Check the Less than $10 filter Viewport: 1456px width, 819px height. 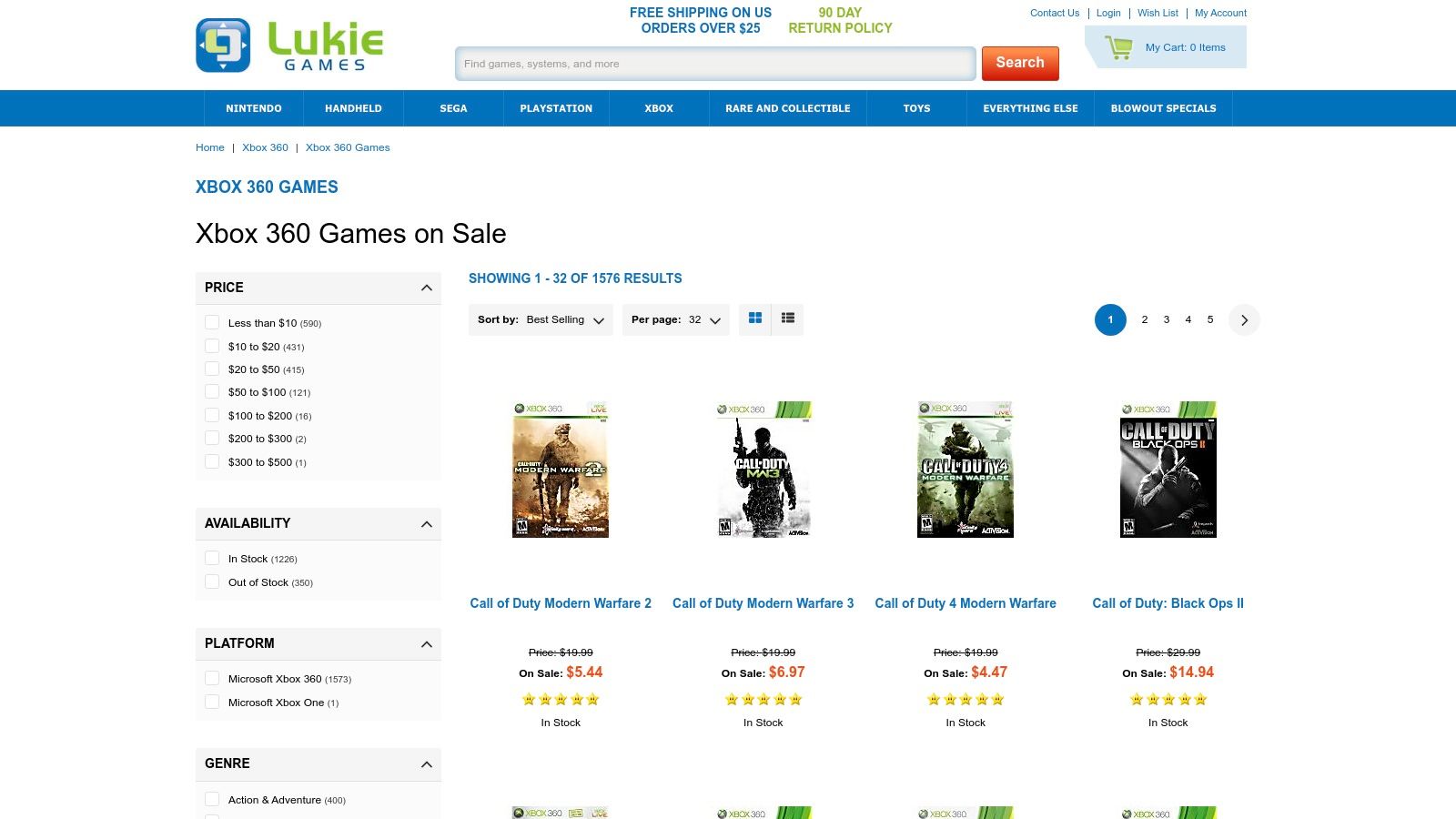(212, 322)
